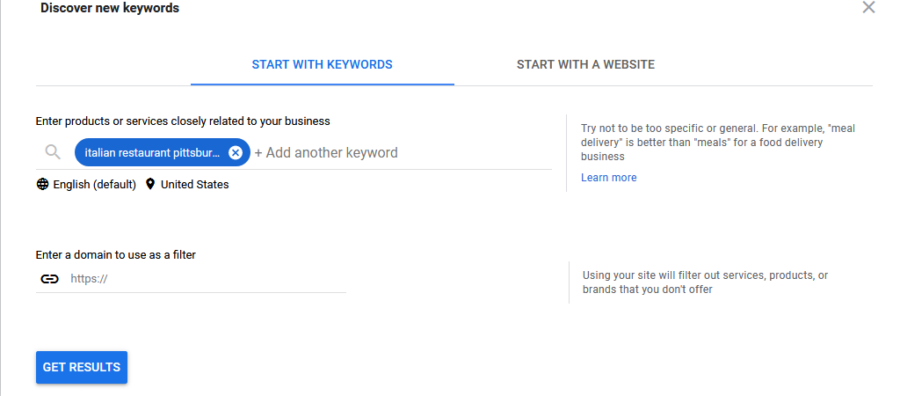Select the italian restaurant pittsburgh keyword chip
This screenshot has height=396, width=900.
pyautogui.click(x=152, y=153)
